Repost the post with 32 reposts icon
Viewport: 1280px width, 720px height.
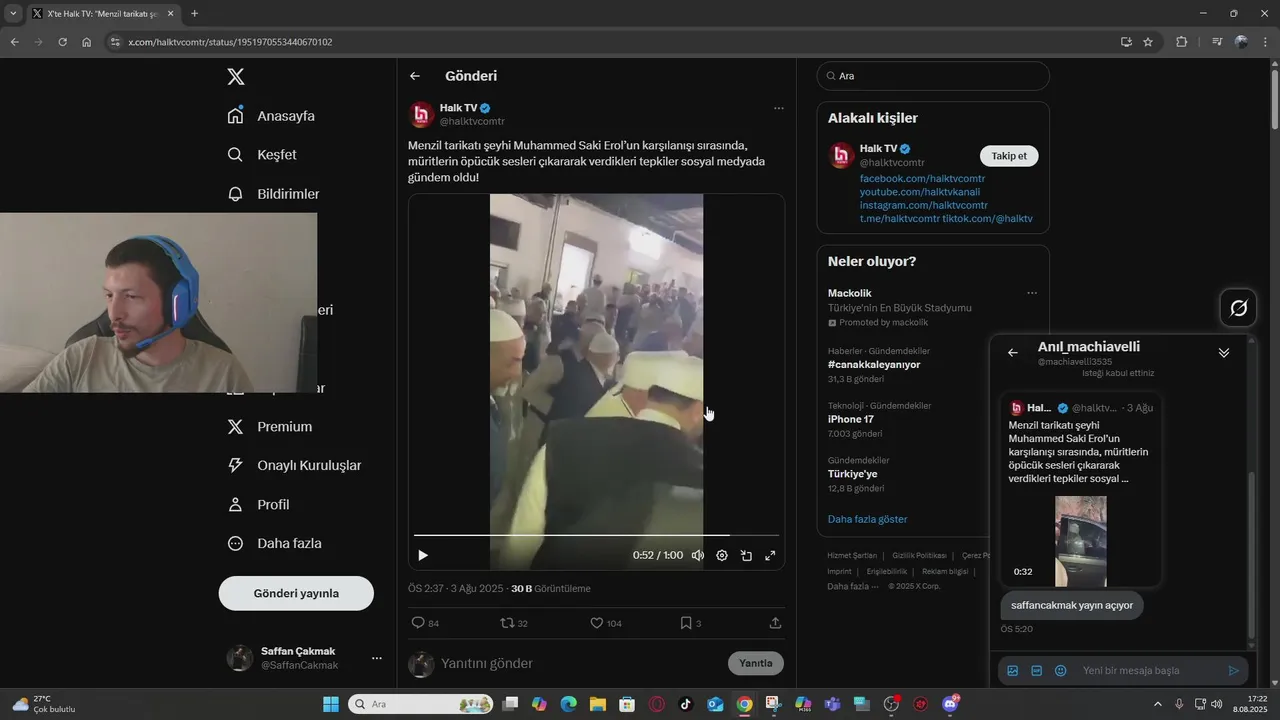pos(514,623)
